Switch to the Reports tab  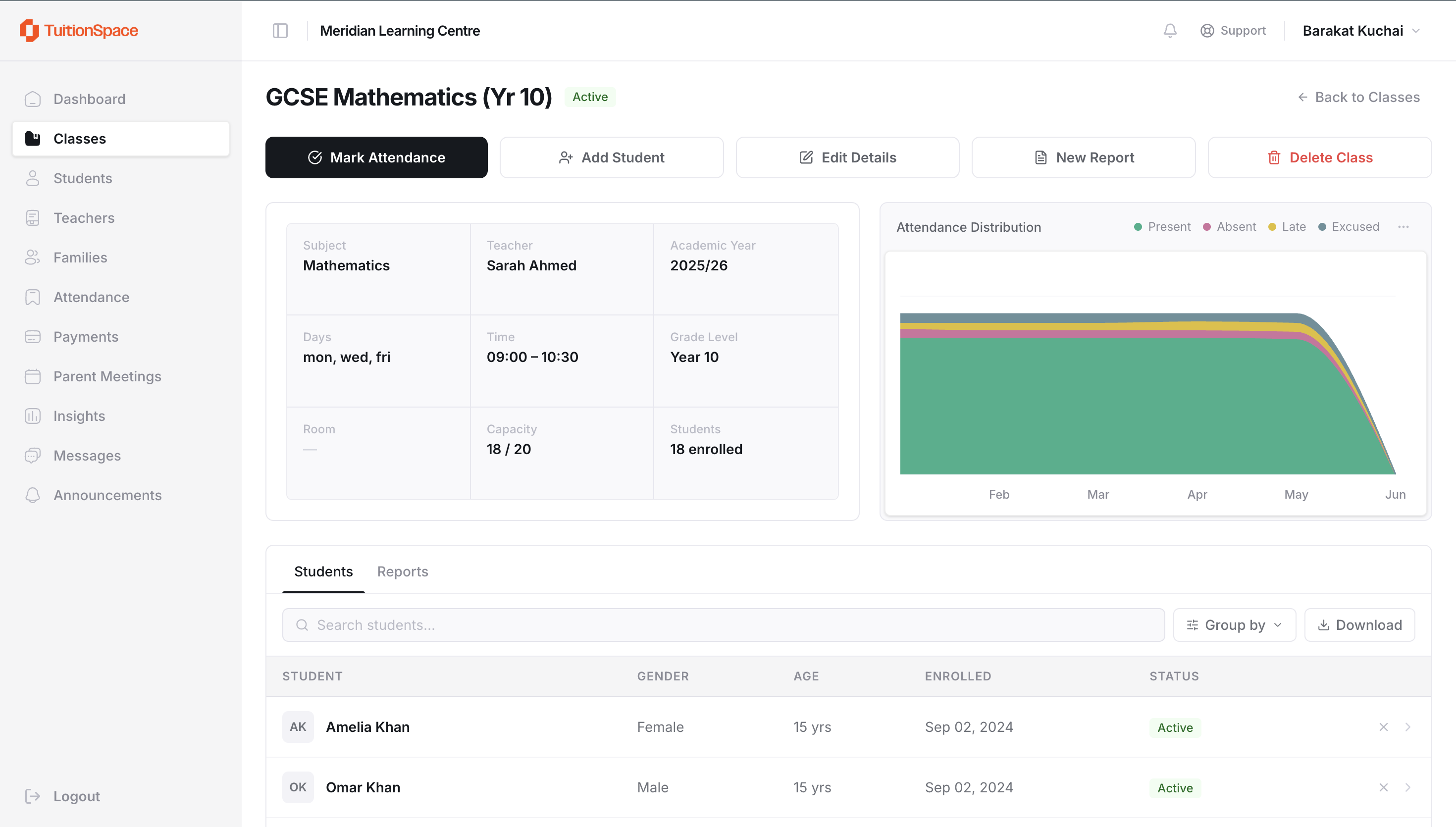[x=403, y=571]
